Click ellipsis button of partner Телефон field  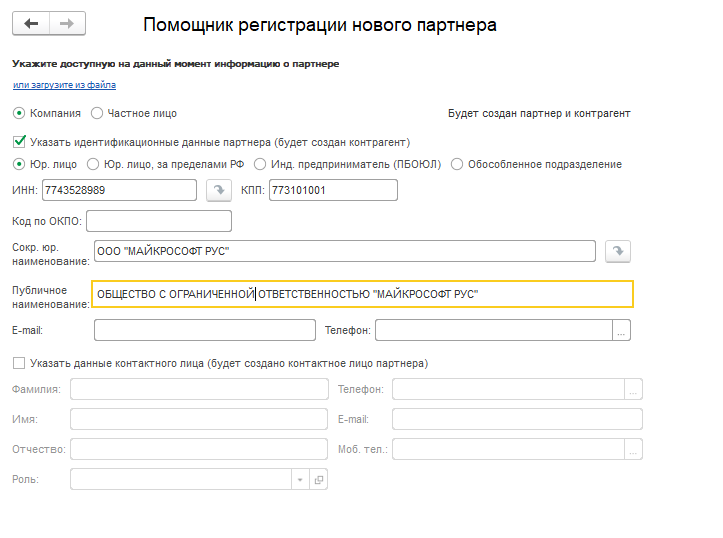point(622,330)
